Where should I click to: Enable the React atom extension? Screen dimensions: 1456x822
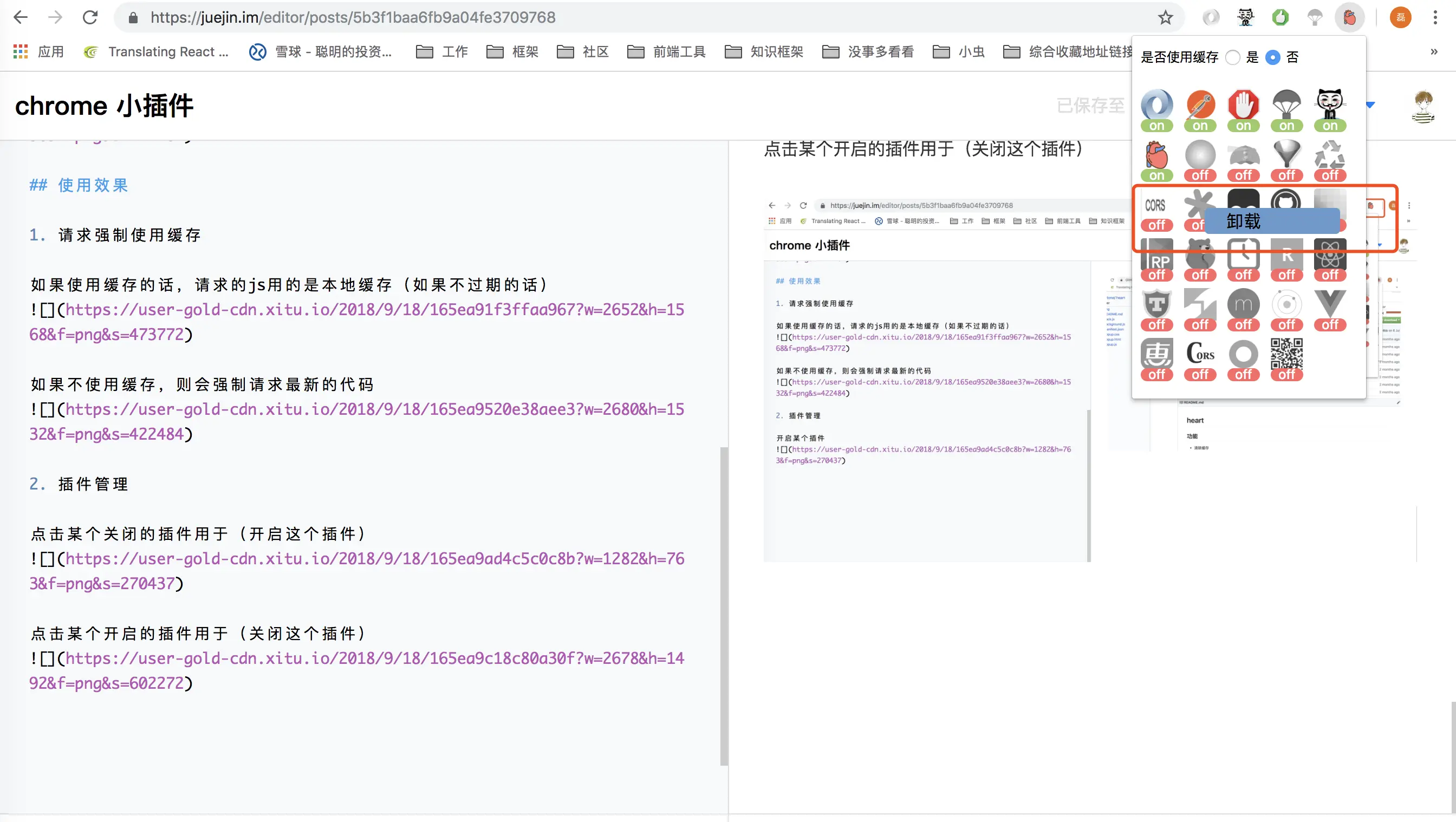pos(1329,256)
